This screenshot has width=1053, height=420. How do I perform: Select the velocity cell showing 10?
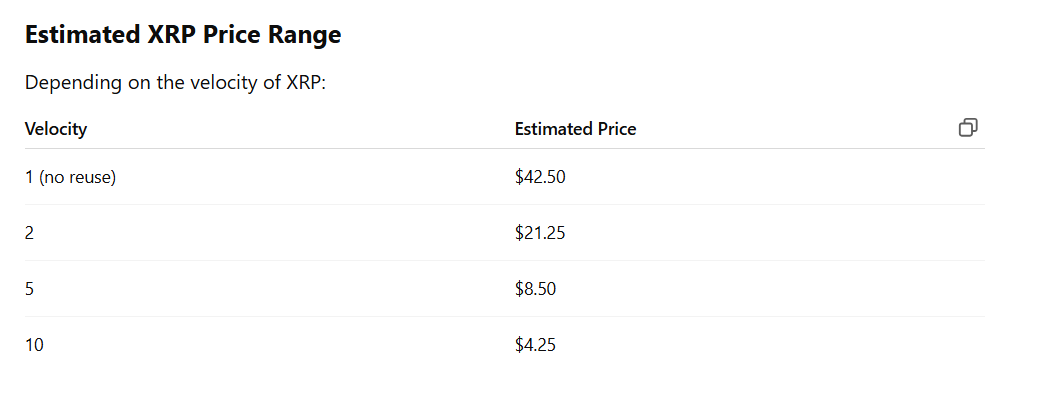click(x=34, y=345)
